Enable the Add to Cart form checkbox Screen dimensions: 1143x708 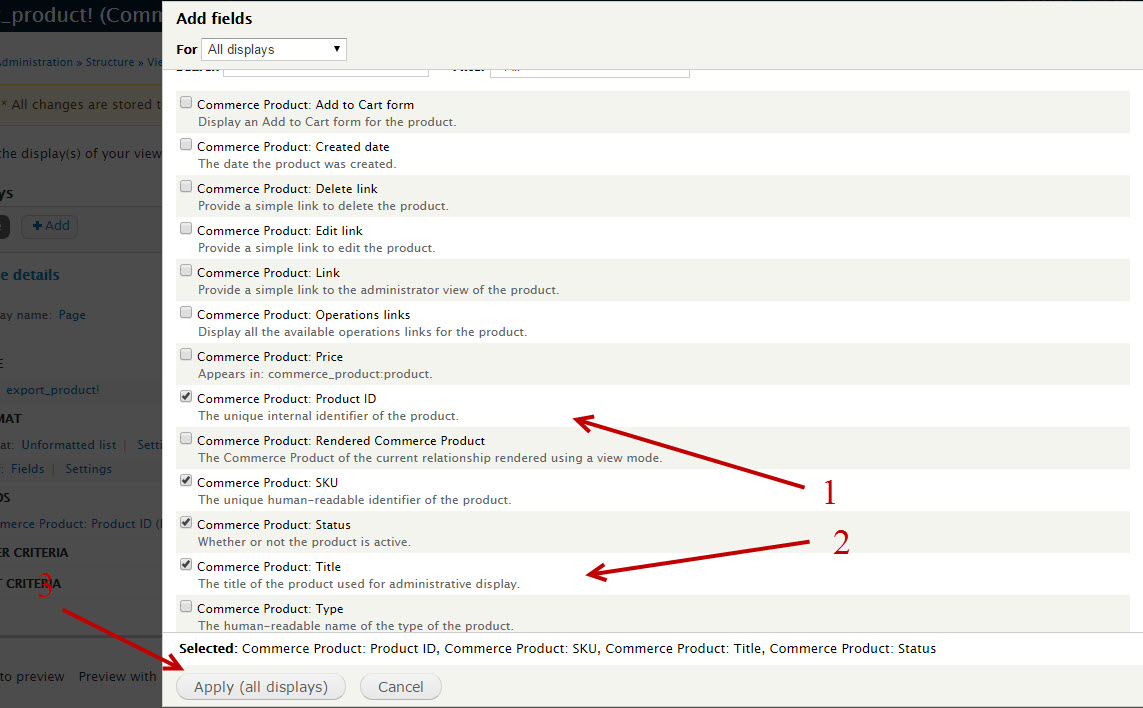point(186,103)
